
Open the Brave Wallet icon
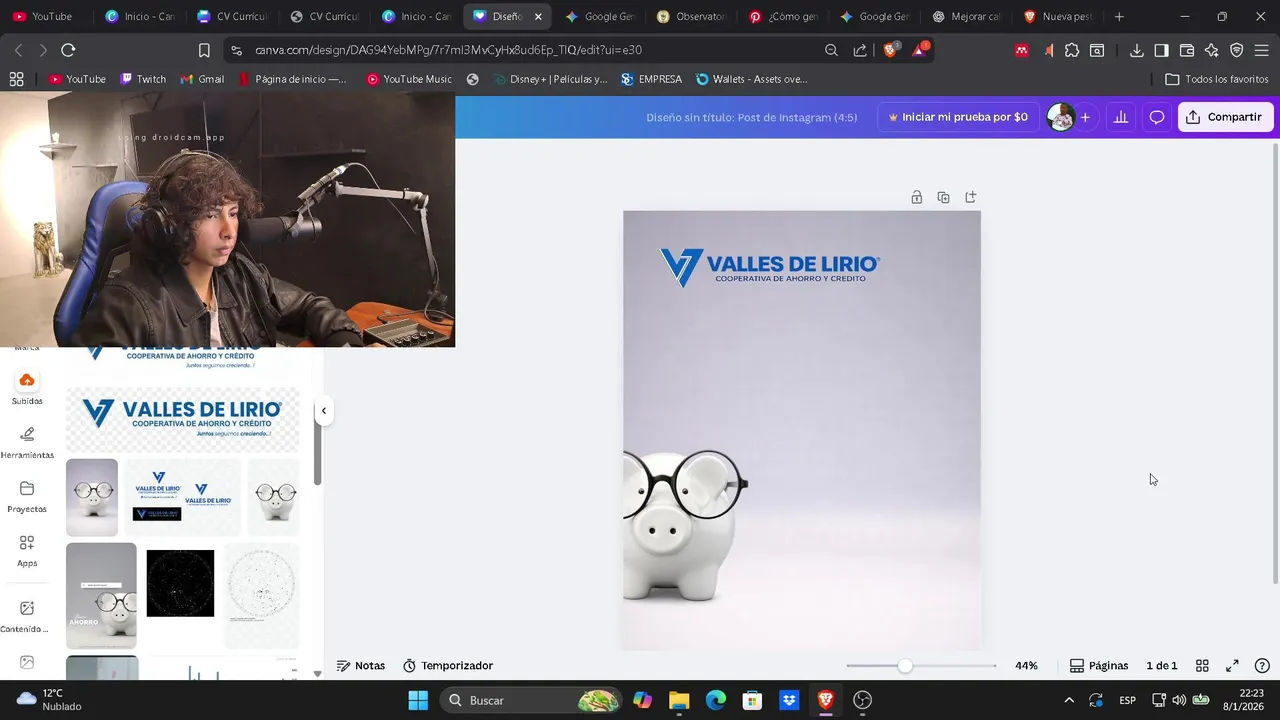click(x=1187, y=50)
